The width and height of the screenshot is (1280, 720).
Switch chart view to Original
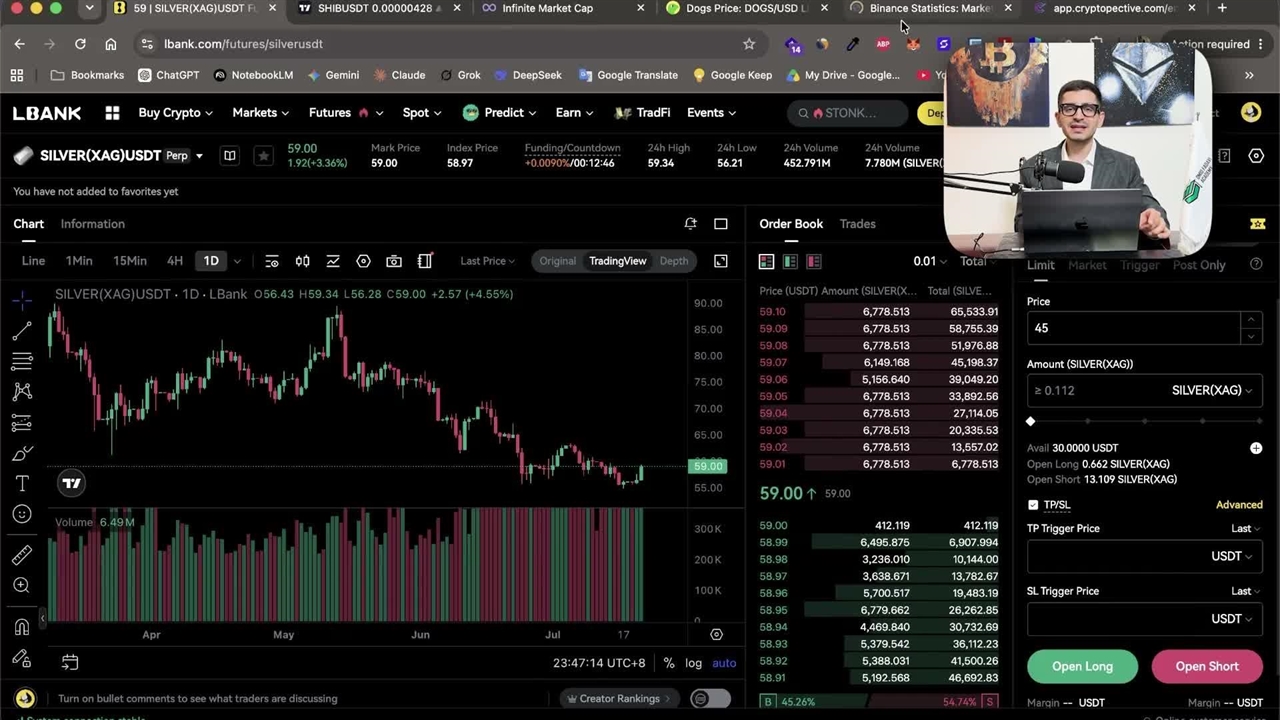(557, 261)
